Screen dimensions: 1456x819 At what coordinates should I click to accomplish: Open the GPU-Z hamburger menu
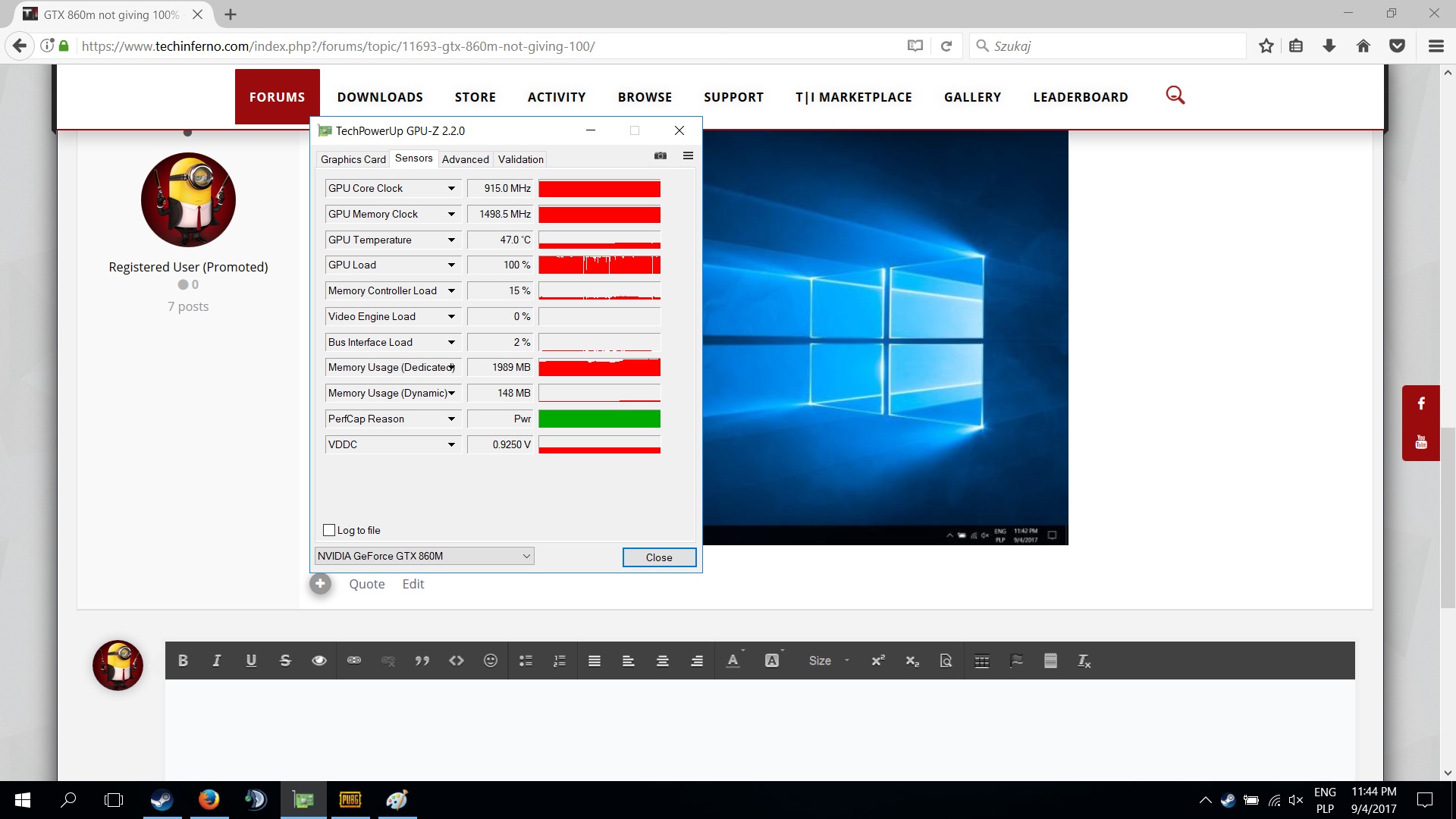coord(688,155)
